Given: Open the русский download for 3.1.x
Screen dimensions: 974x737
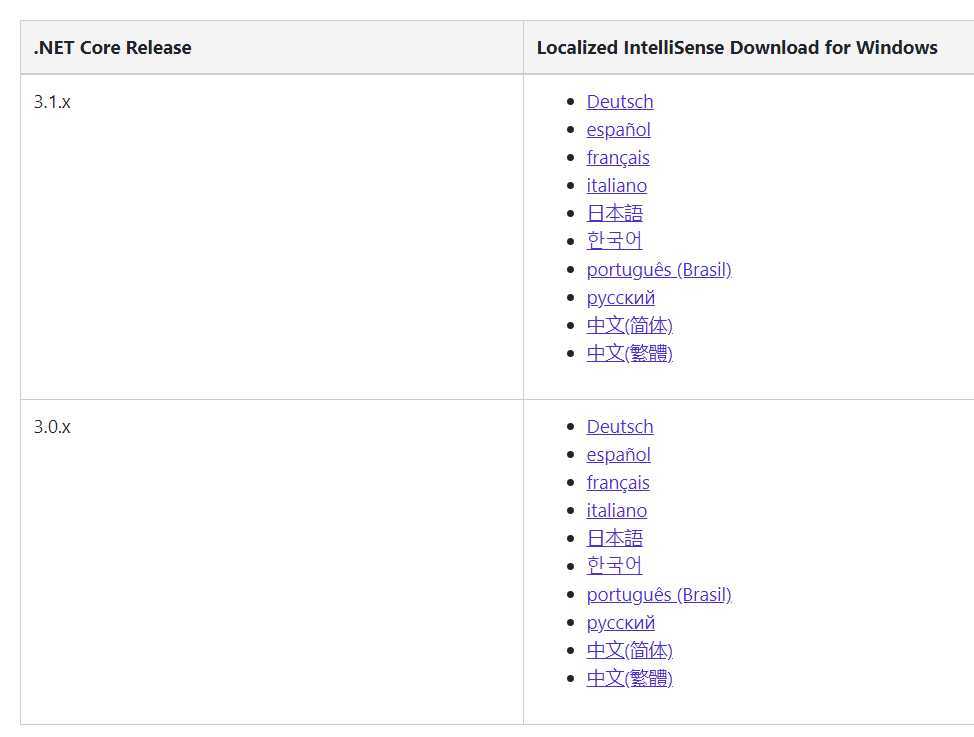Looking at the screenshot, I should point(620,298).
